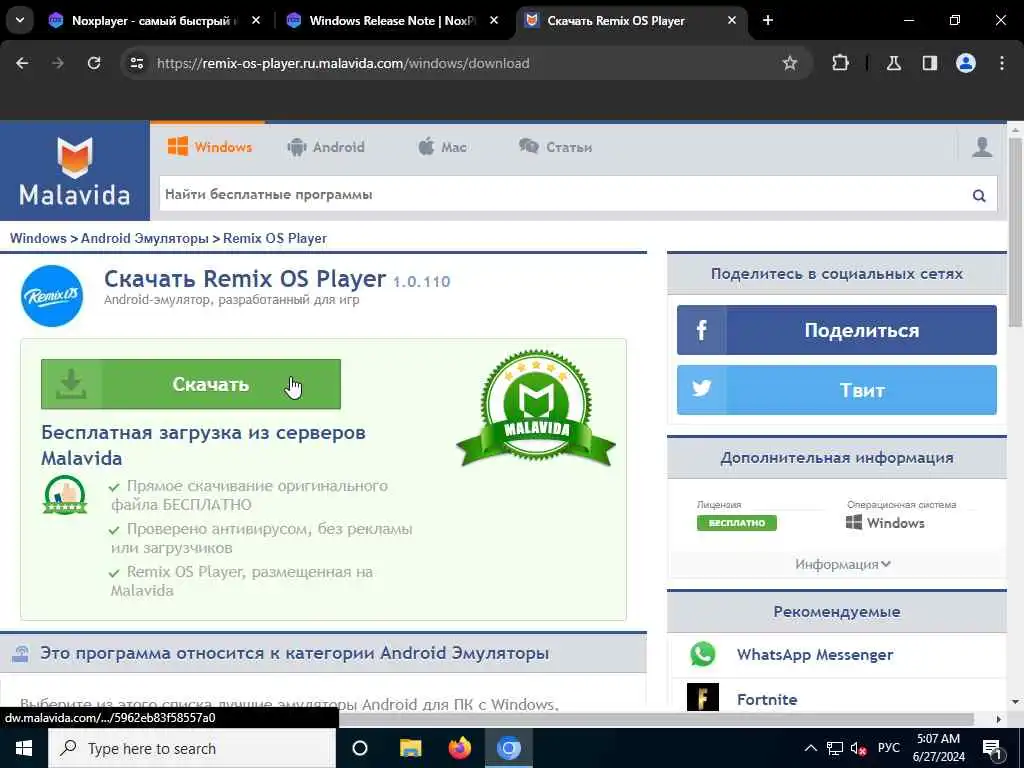Open the Chrome three-dot menu
Image resolution: width=1024 pixels, height=768 pixels.
(x=1002, y=63)
